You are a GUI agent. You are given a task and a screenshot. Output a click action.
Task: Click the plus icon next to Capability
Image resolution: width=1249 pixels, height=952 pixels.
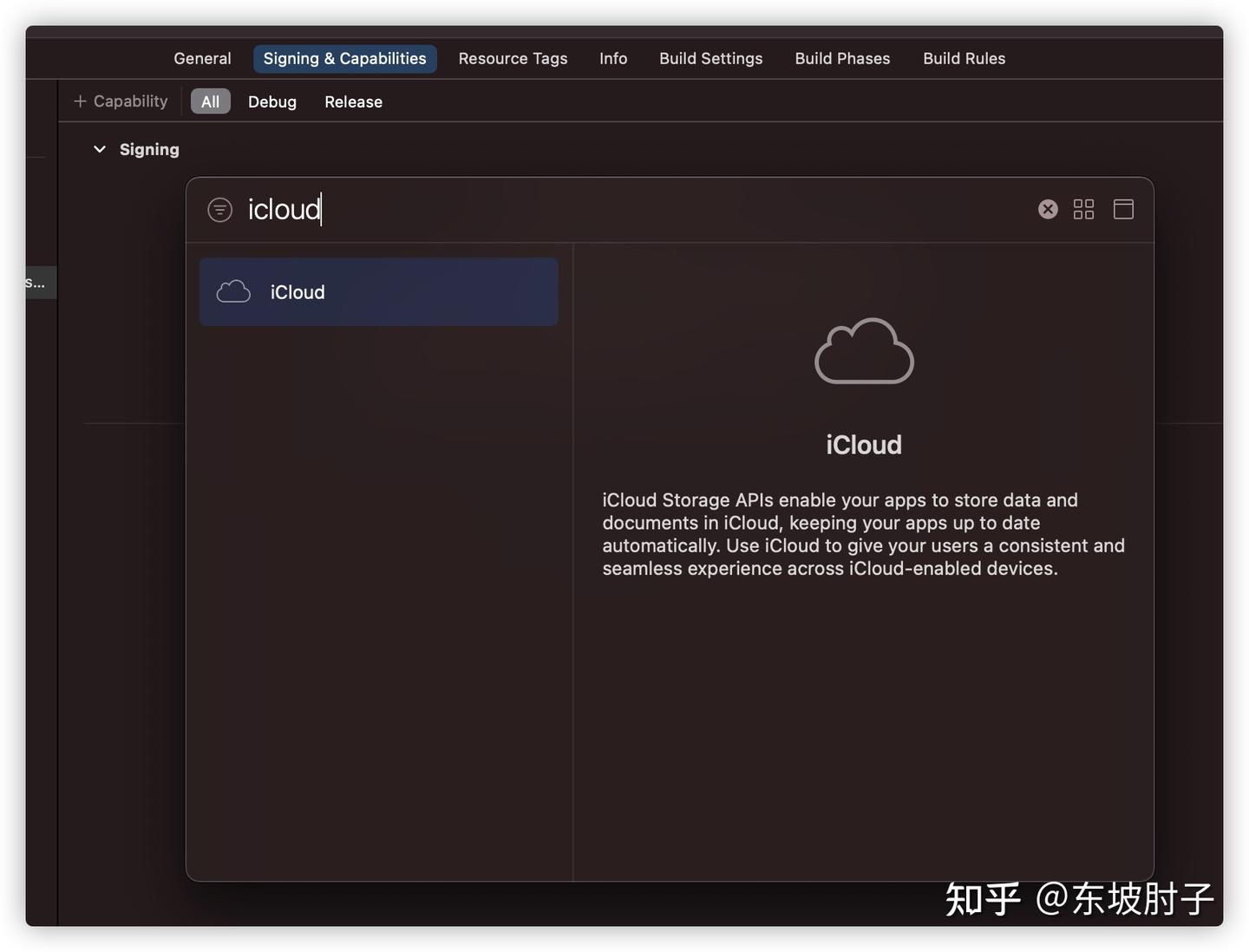(x=78, y=101)
